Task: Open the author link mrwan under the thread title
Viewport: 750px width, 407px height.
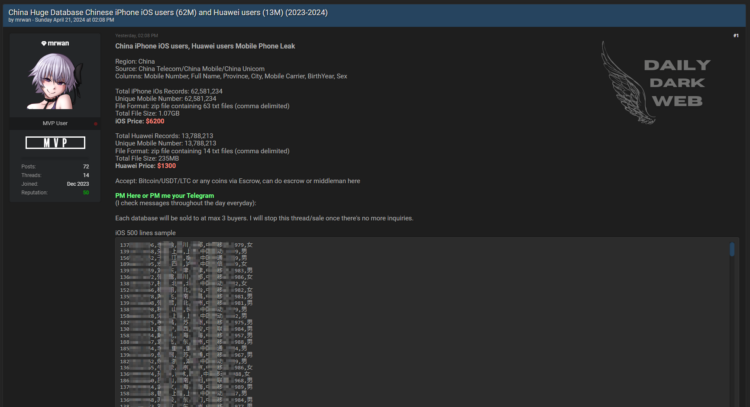Action: 22,20
